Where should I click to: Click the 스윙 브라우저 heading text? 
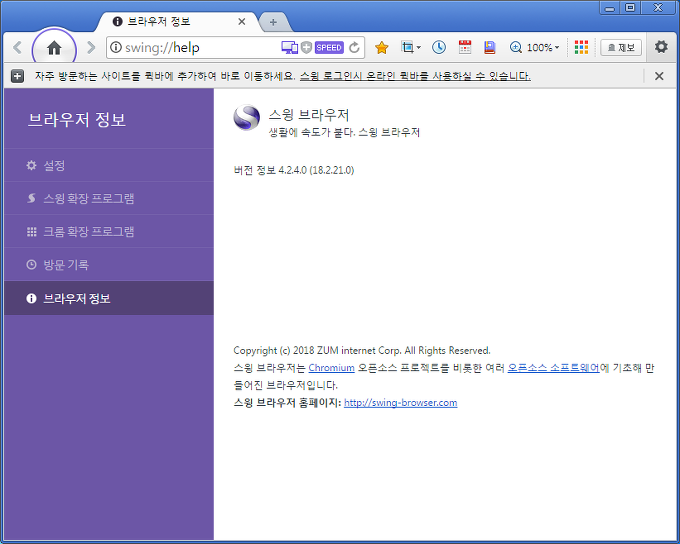click(x=309, y=115)
